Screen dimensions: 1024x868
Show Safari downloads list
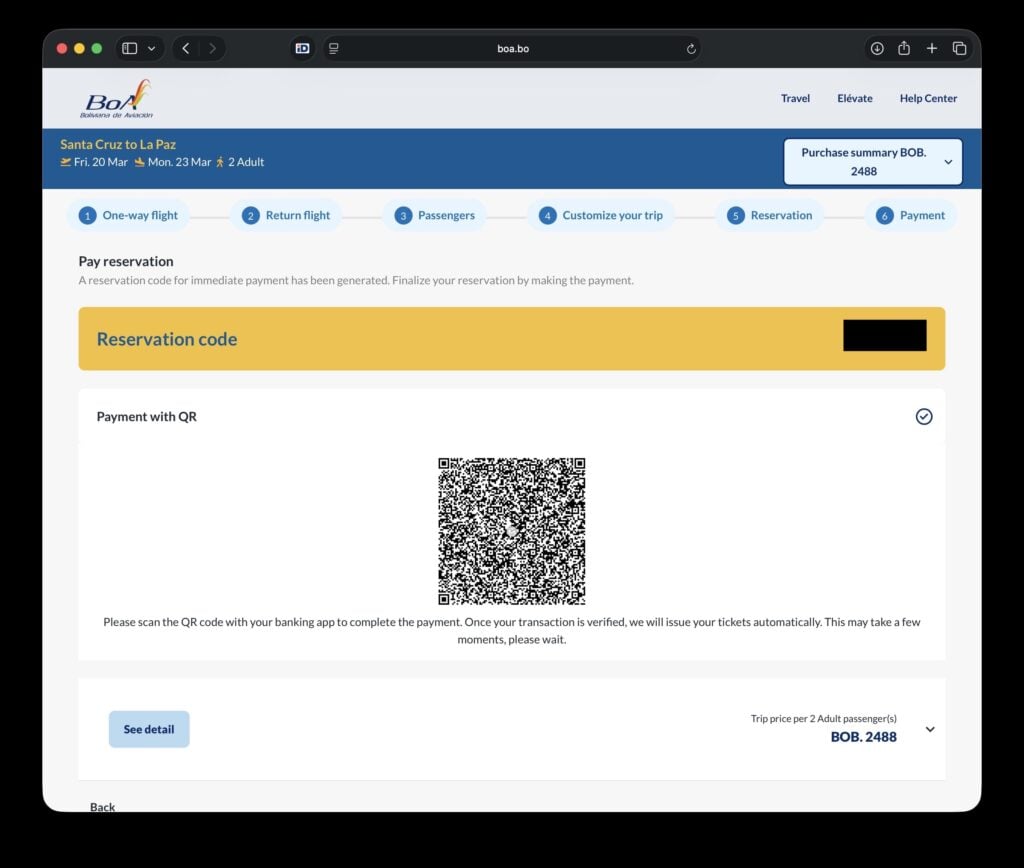[877, 48]
